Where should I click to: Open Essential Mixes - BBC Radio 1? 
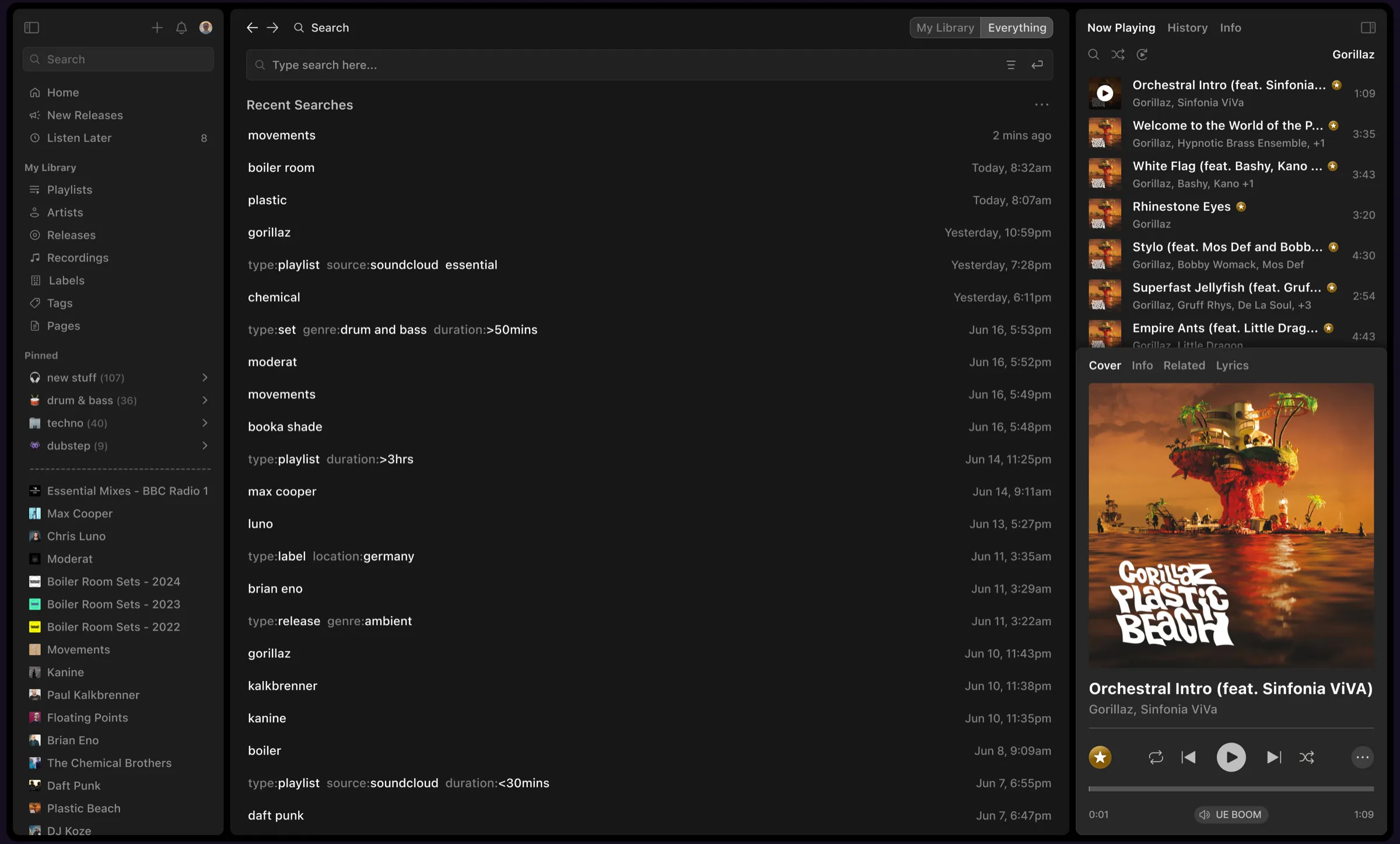coord(118,491)
